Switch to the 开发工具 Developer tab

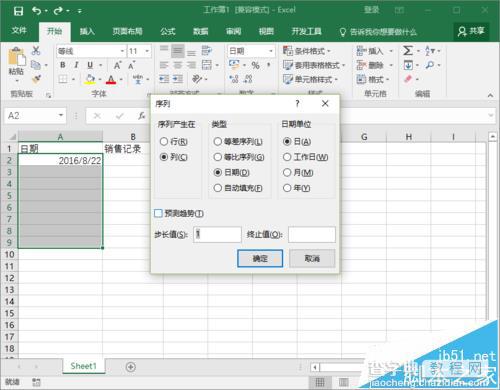coord(306,31)
